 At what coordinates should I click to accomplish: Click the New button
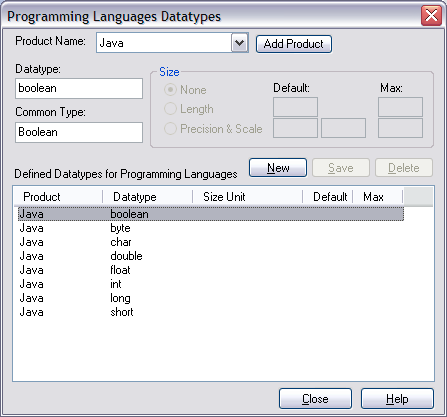pyautogui.click(x=278, y=168)
